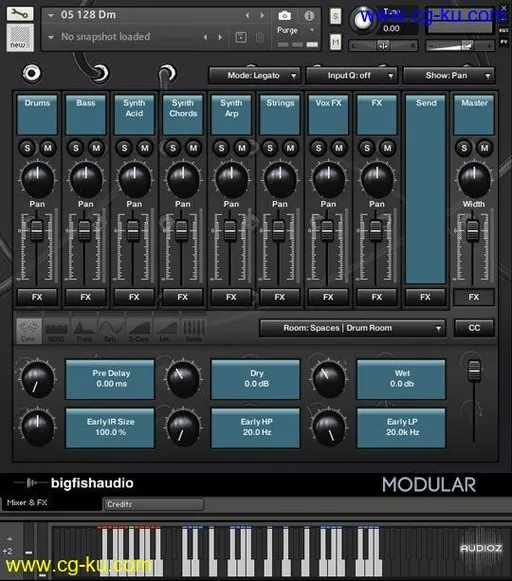Select the Lim effect icon
This screenshot has width=512, height=581.
click(x=166, y=330)
